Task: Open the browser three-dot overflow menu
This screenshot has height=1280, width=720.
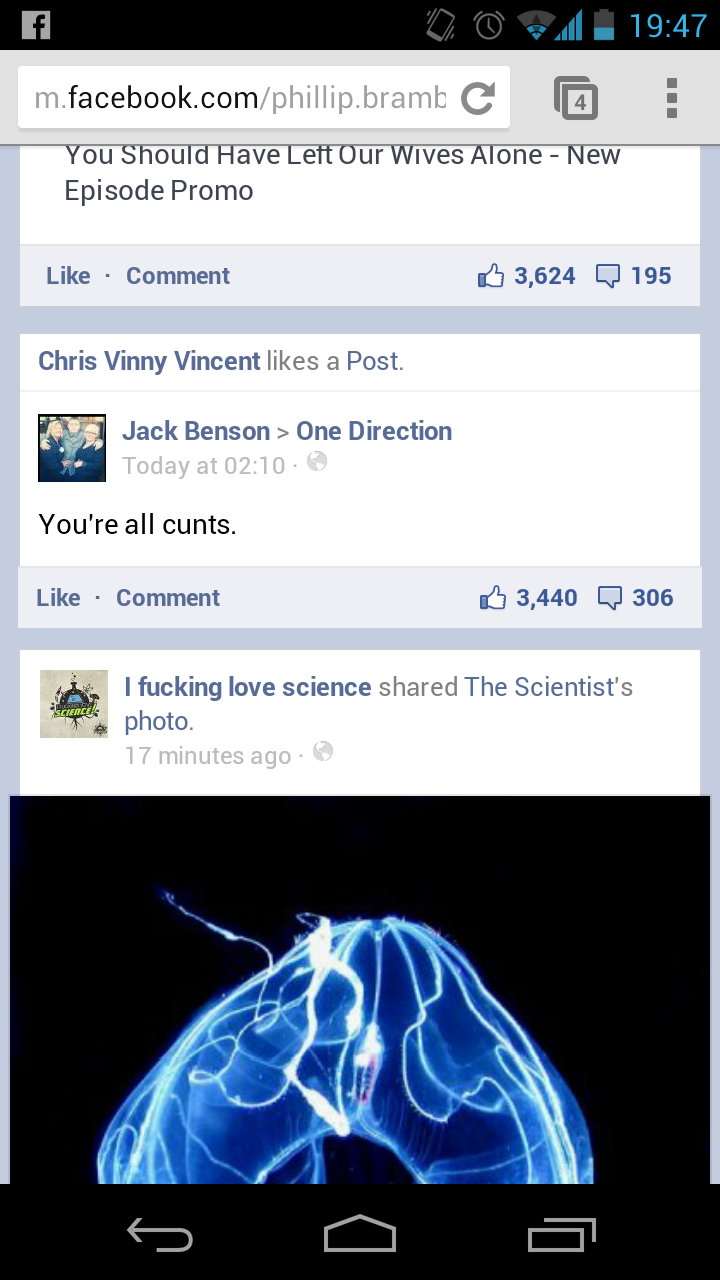Action: click(672, 98)
